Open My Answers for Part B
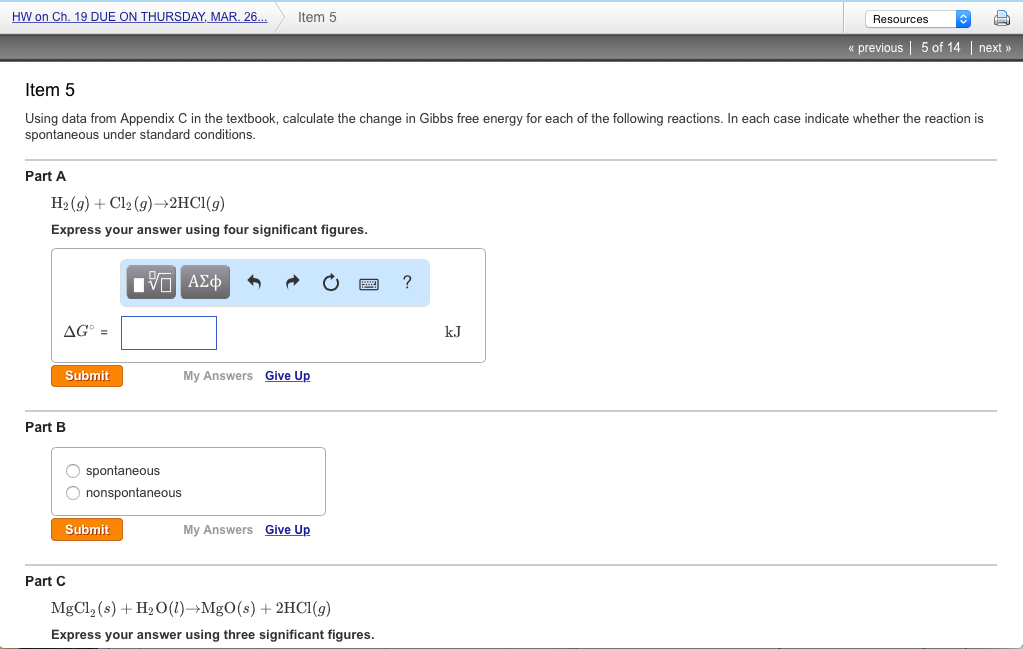1023x649 pixels. click(x=218, y=530)
